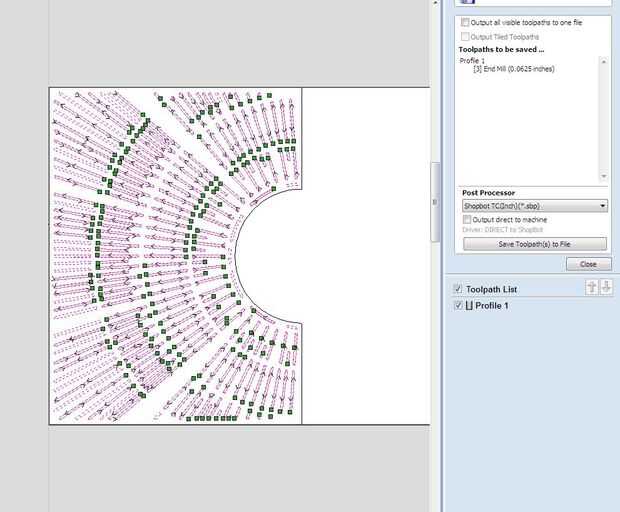
Task: Tick the Output Tiled Toolpaths checkbox
Action: (x=465, y=37)
